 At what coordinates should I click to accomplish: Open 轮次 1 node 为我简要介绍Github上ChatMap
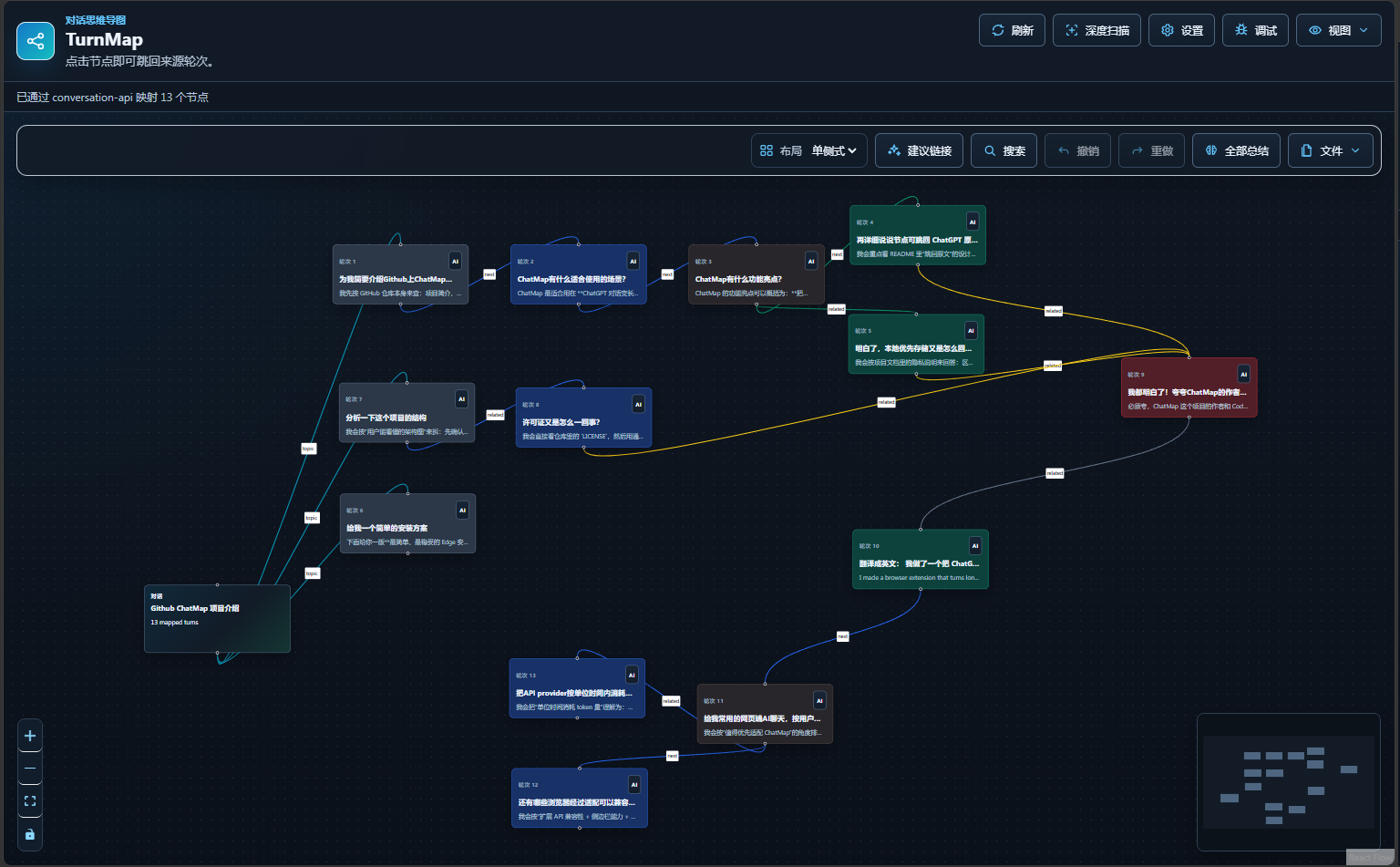pyautogui.click(x=400, y=274)
